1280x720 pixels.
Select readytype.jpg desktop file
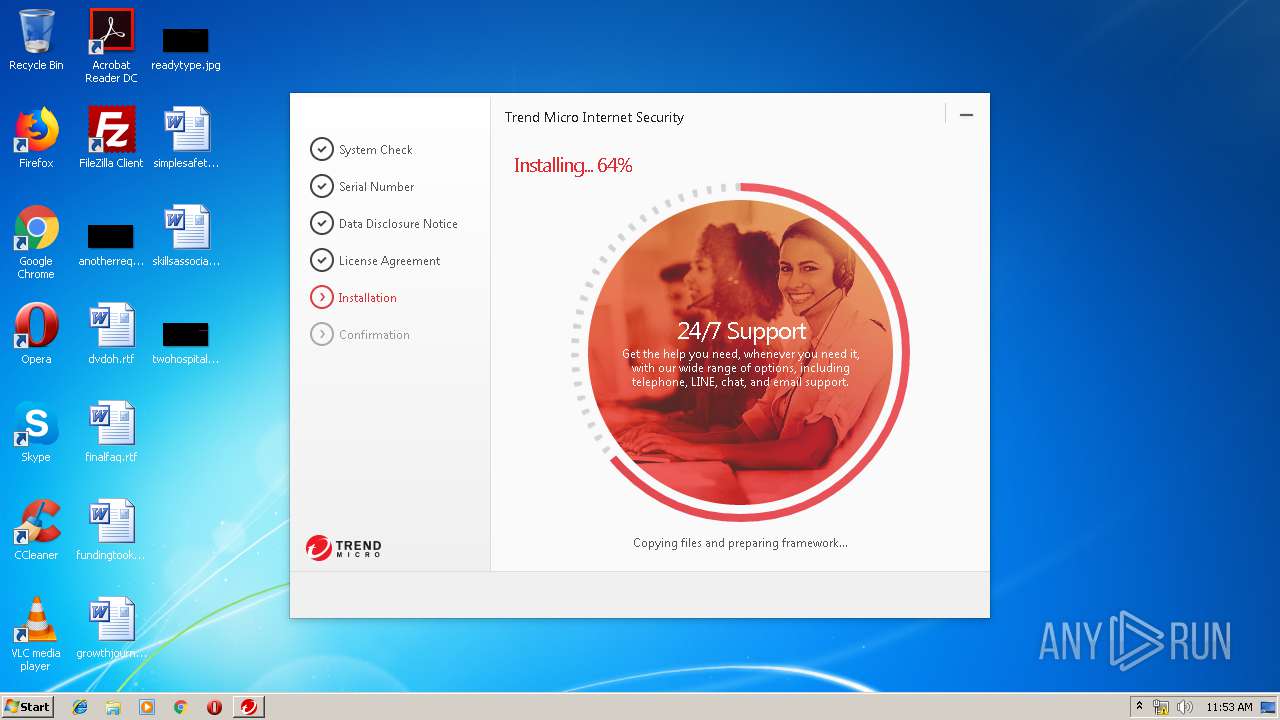coord(186,48)
